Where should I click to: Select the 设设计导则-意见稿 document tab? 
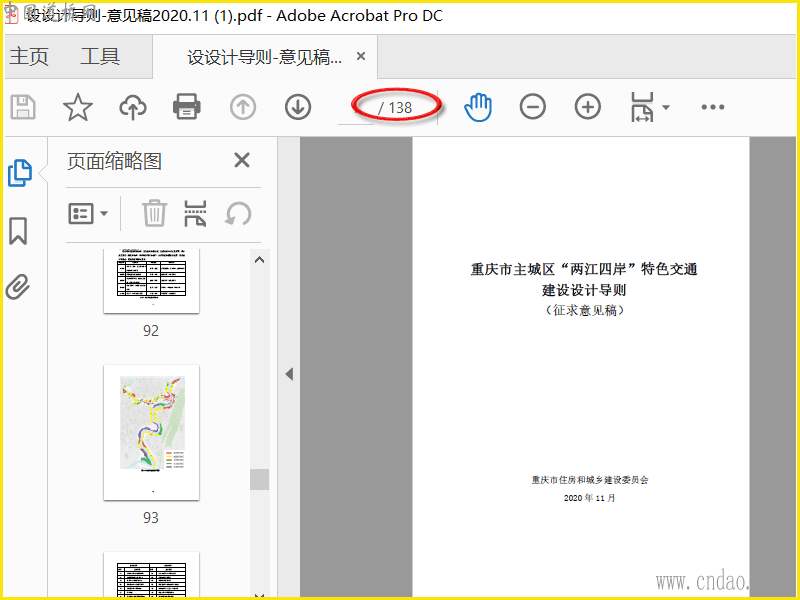pos(264,57)
